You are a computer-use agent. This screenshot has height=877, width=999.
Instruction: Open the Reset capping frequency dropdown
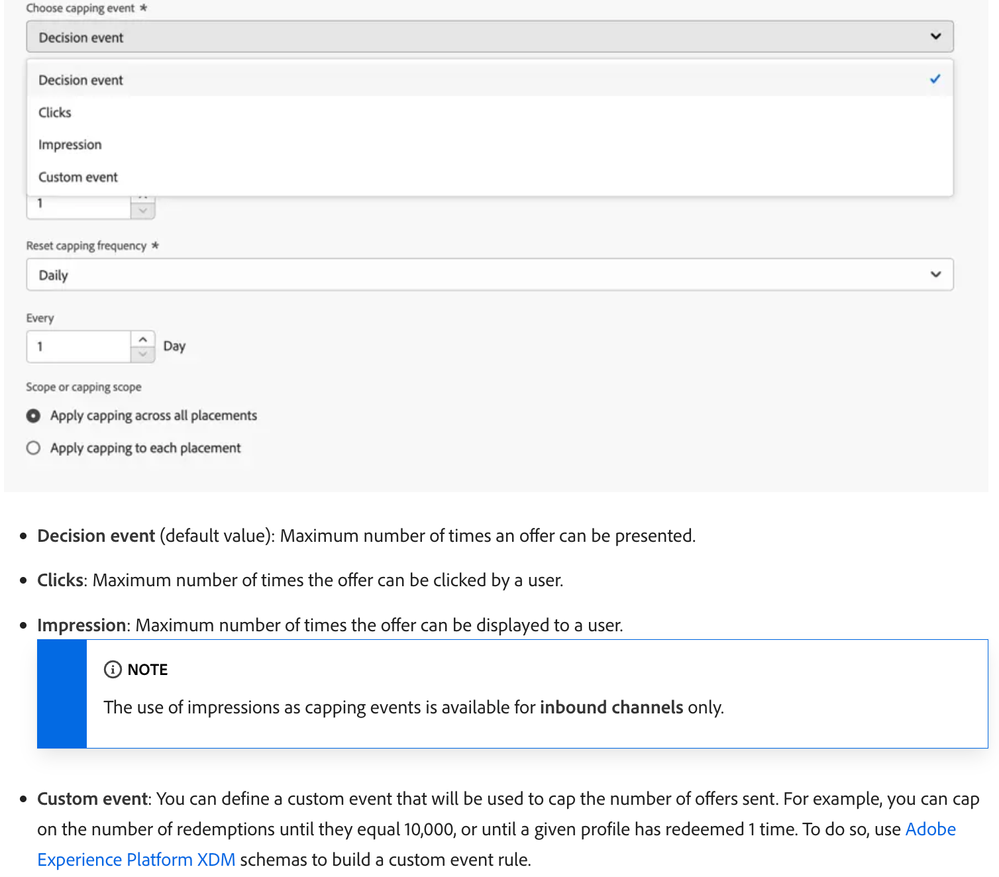pos(489,275)
